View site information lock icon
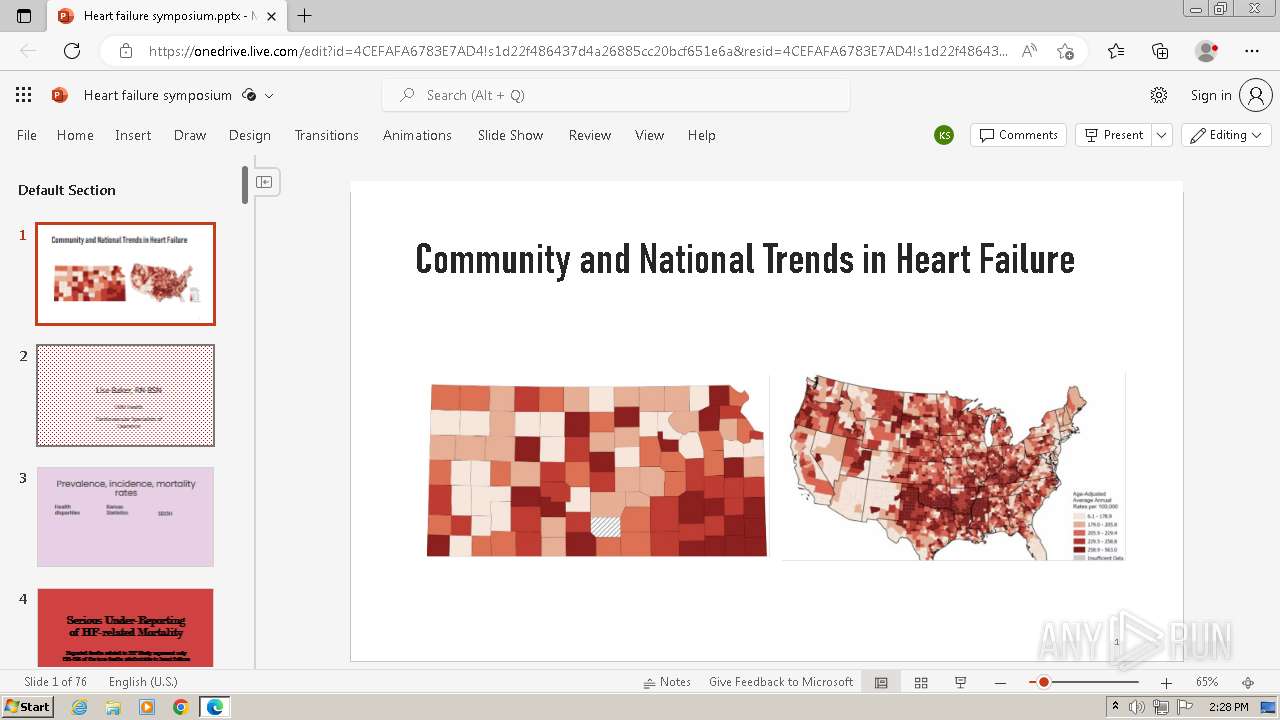 click(126, 51)
